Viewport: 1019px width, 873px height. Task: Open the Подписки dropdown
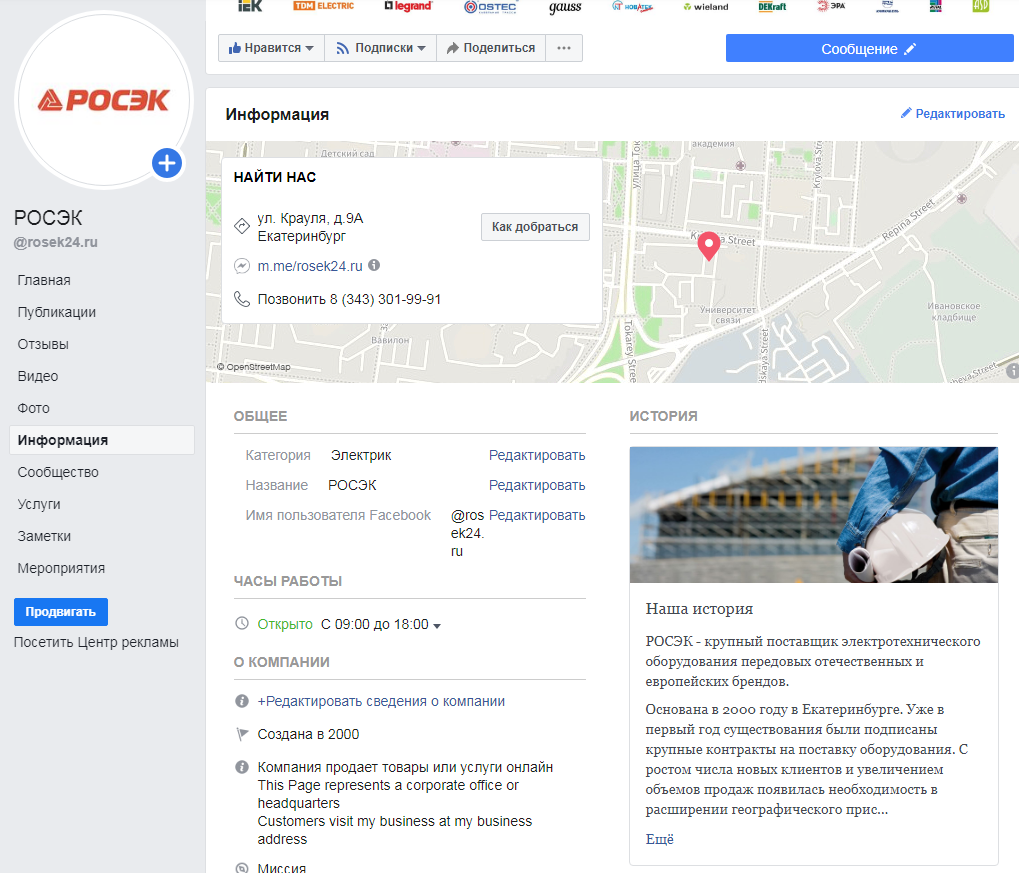click(380, 48)
